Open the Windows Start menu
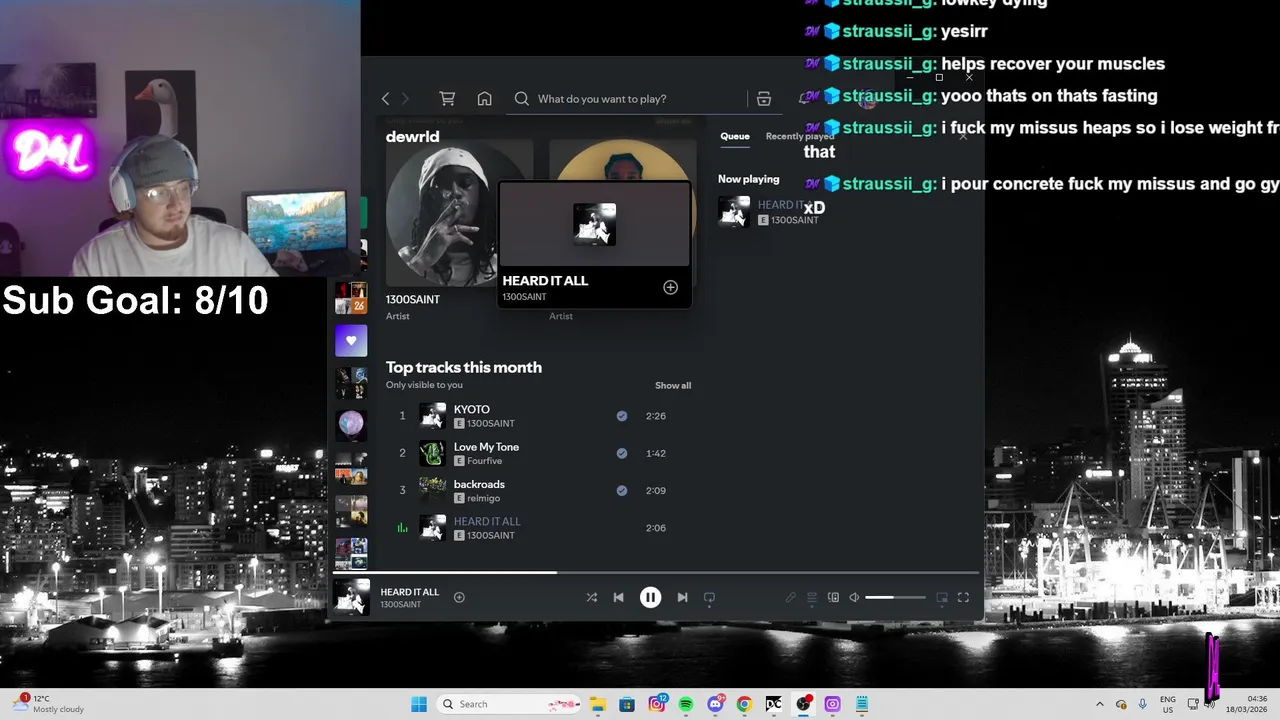The image size is (1280, 720). pos(419,704)
